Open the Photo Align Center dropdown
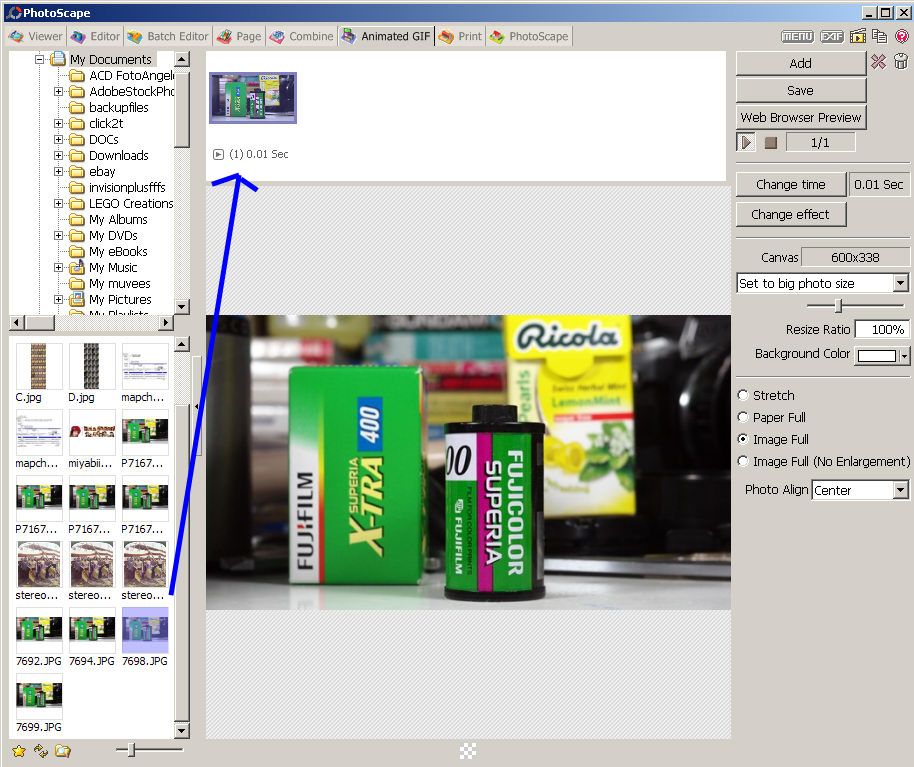The width and height of the screenshot is (914, 767). coord(901,490)
